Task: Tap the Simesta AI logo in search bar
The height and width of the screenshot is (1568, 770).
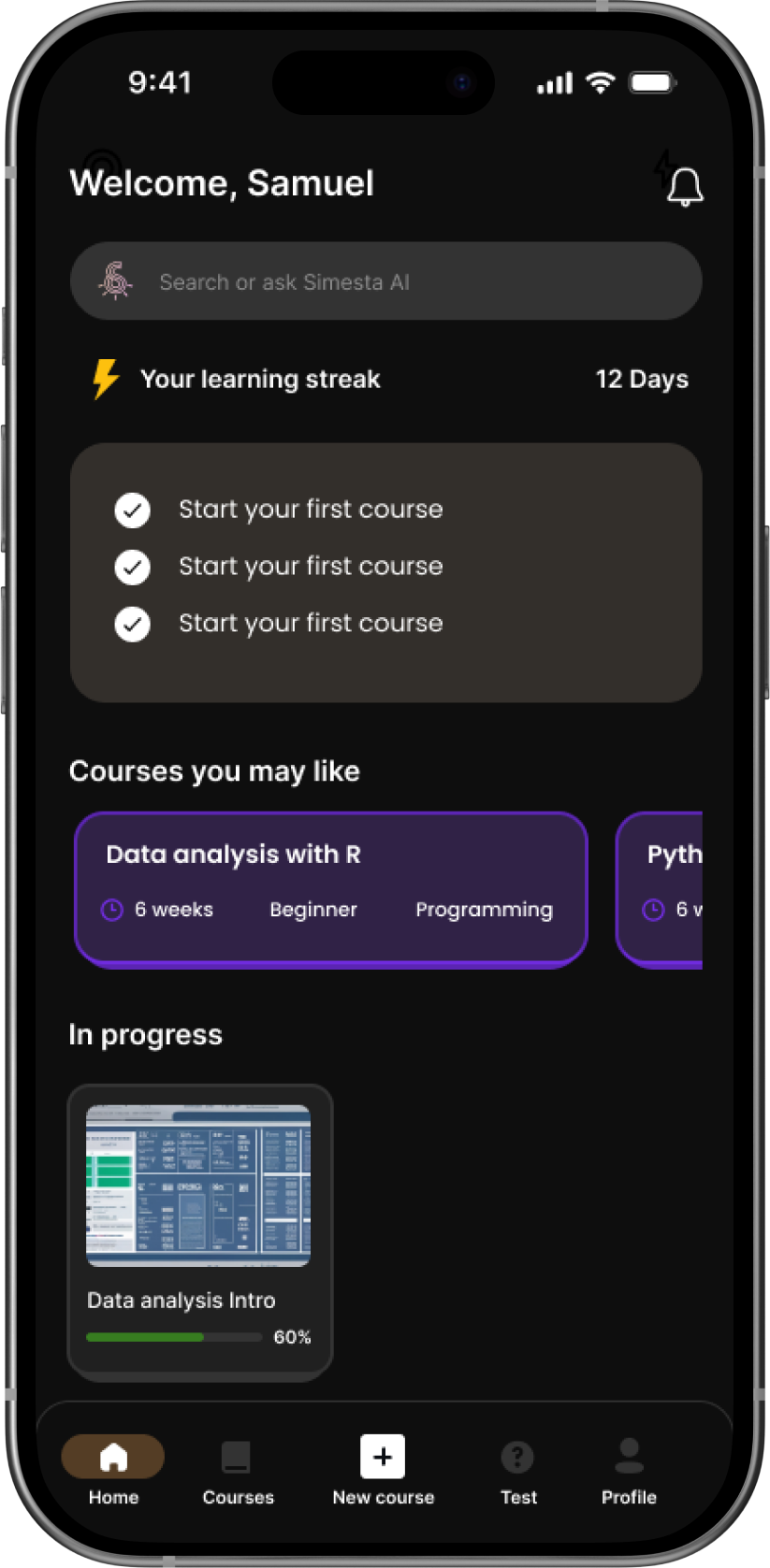Action: click(115, 281)
